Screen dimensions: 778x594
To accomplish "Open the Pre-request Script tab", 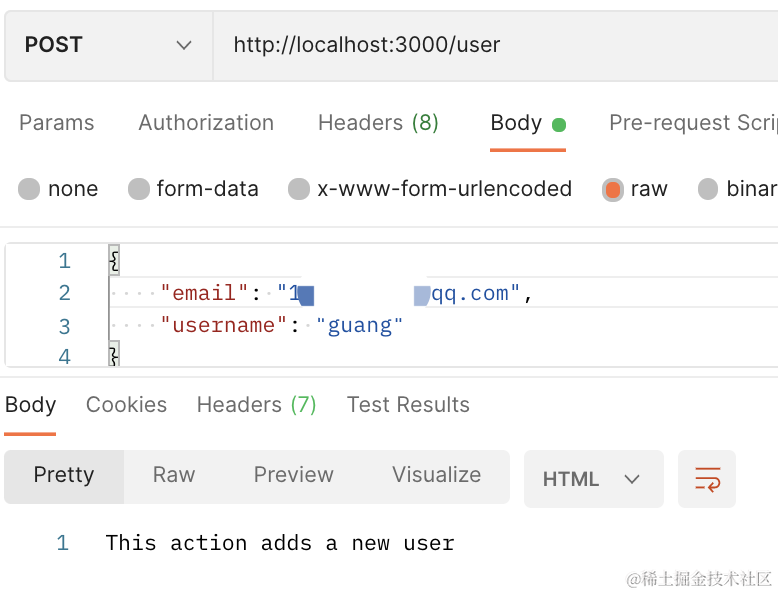I will coord(692,123).
